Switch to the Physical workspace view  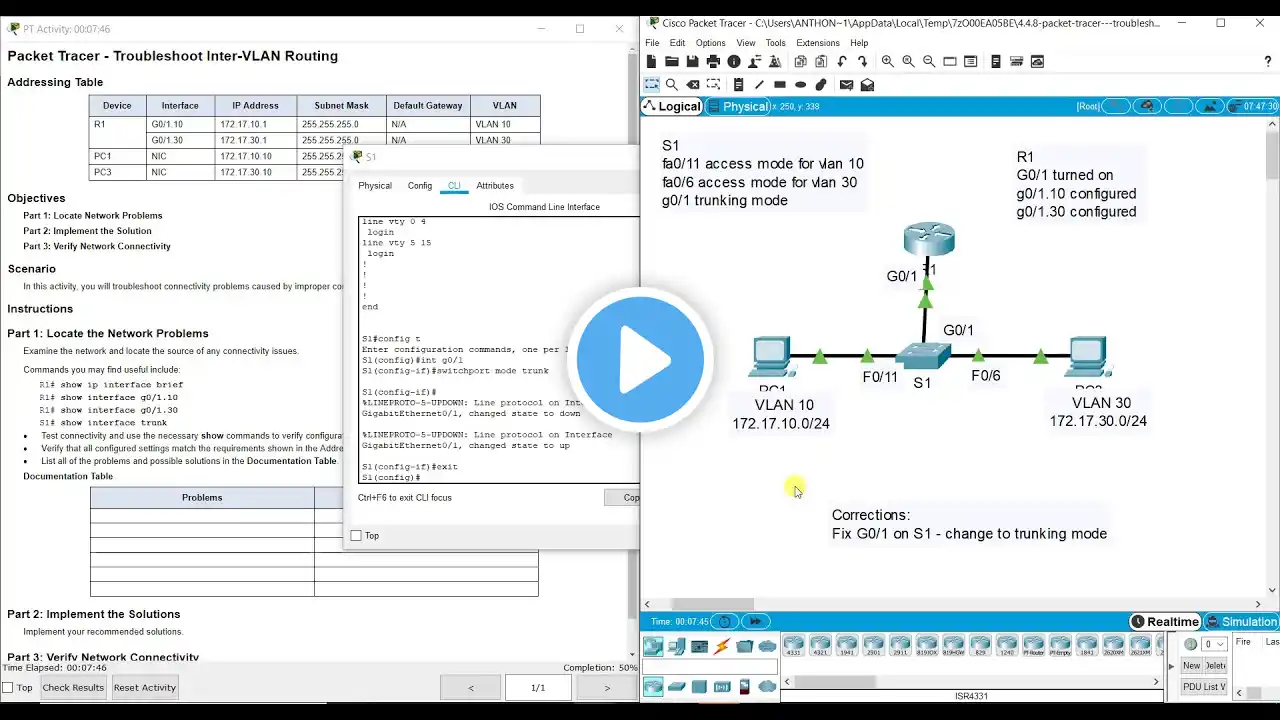point(739,106)
